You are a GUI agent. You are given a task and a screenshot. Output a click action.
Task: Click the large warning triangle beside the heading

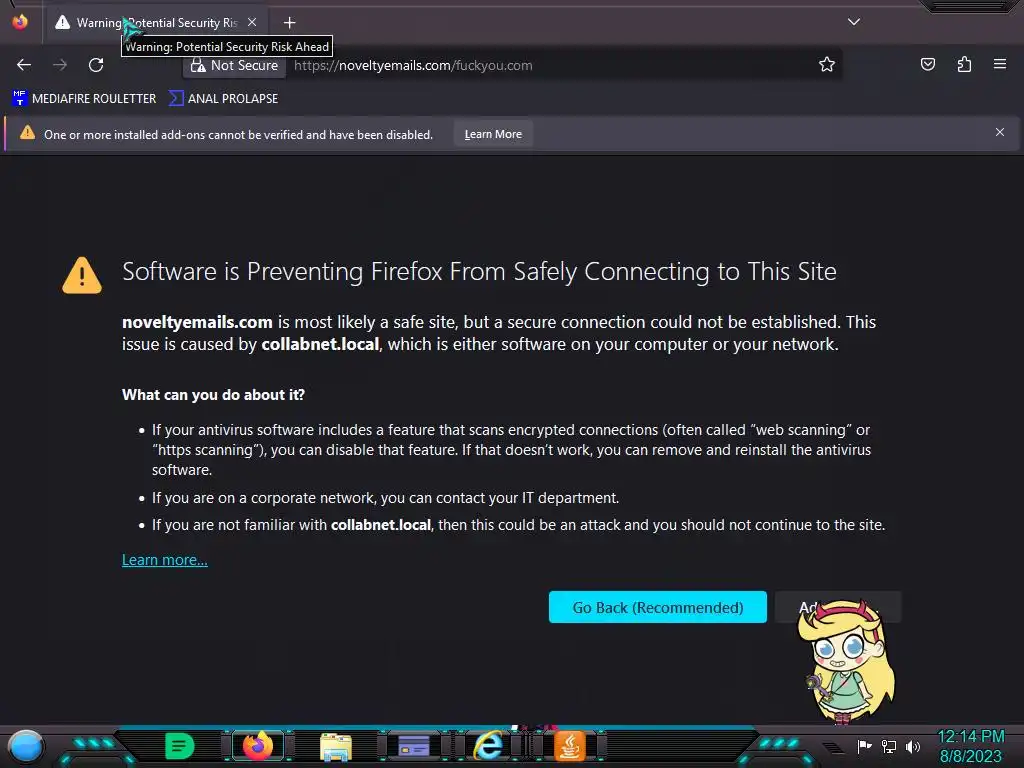(x=82, y=275)
